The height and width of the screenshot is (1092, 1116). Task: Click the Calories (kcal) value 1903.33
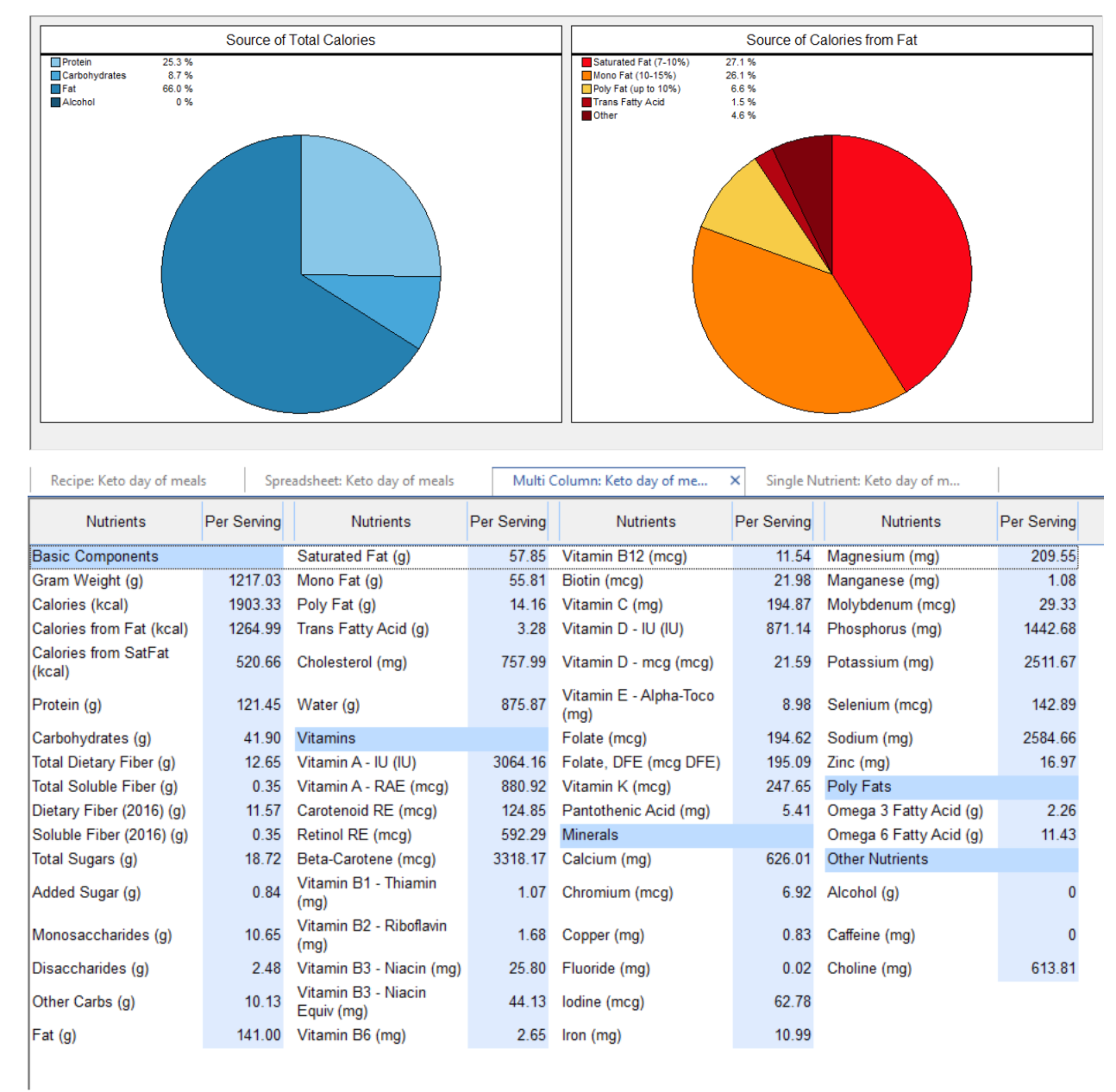(x=254, y=605)
